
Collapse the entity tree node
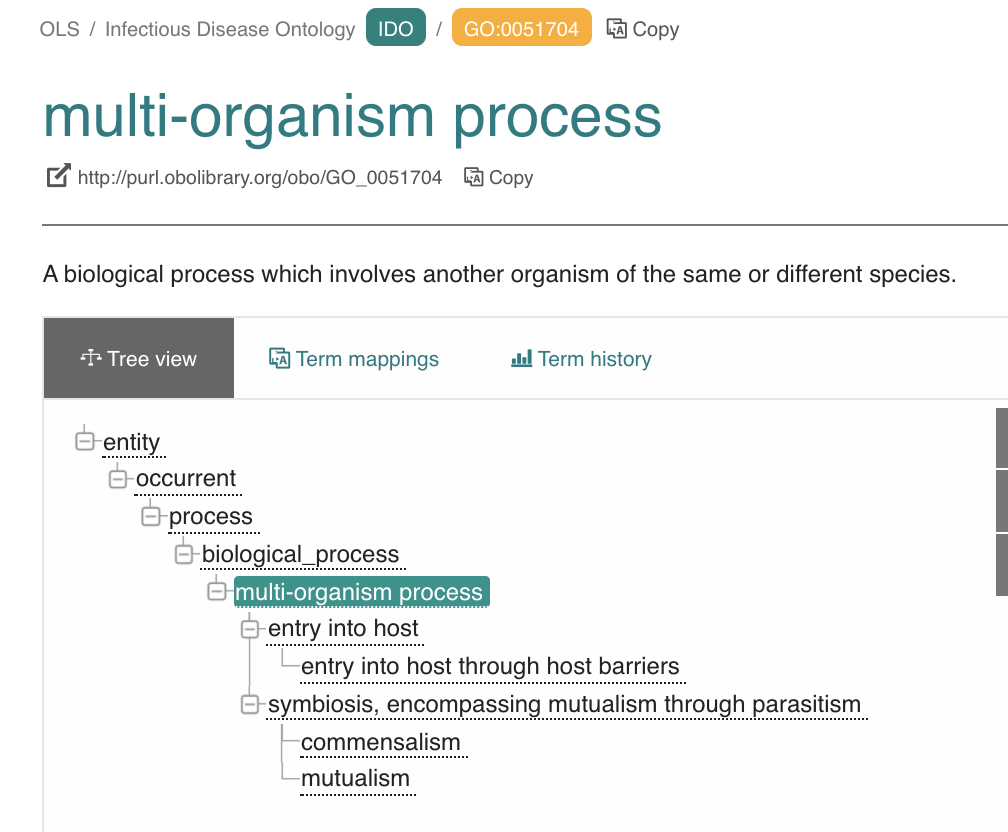(x=84, y=440)
